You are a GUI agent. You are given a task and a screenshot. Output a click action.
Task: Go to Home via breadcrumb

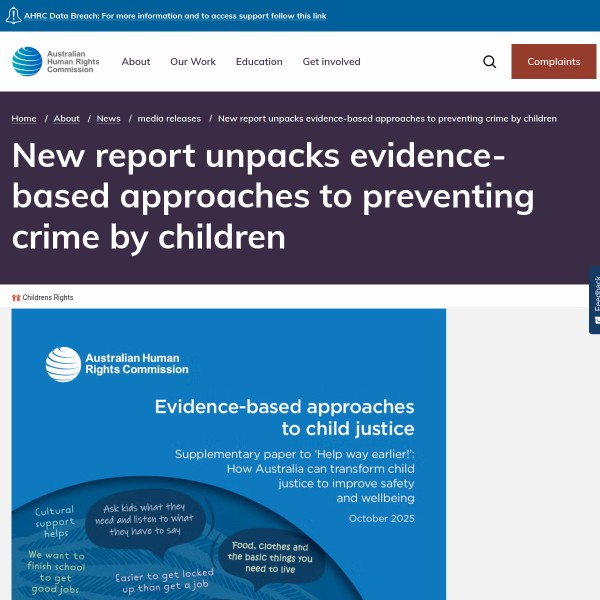24,119
